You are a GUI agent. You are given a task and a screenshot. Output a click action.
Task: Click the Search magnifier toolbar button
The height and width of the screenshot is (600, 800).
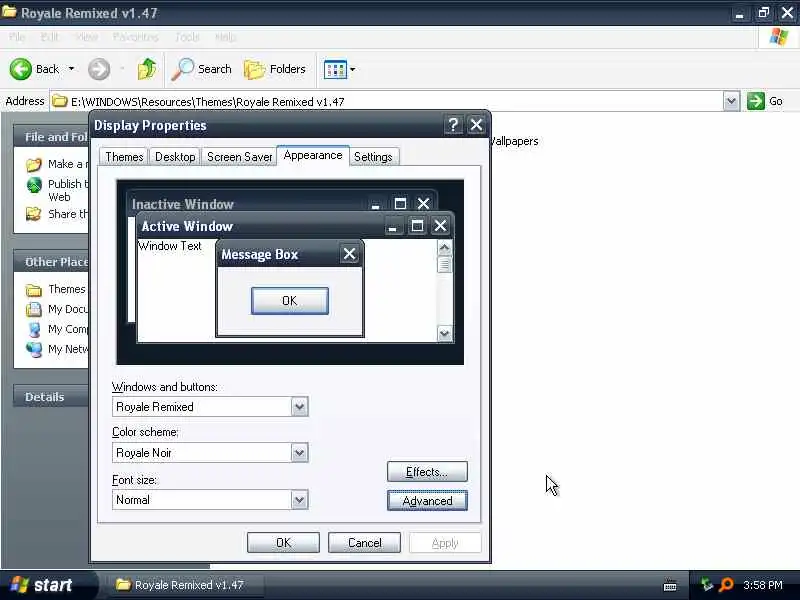tap(202, 69)
